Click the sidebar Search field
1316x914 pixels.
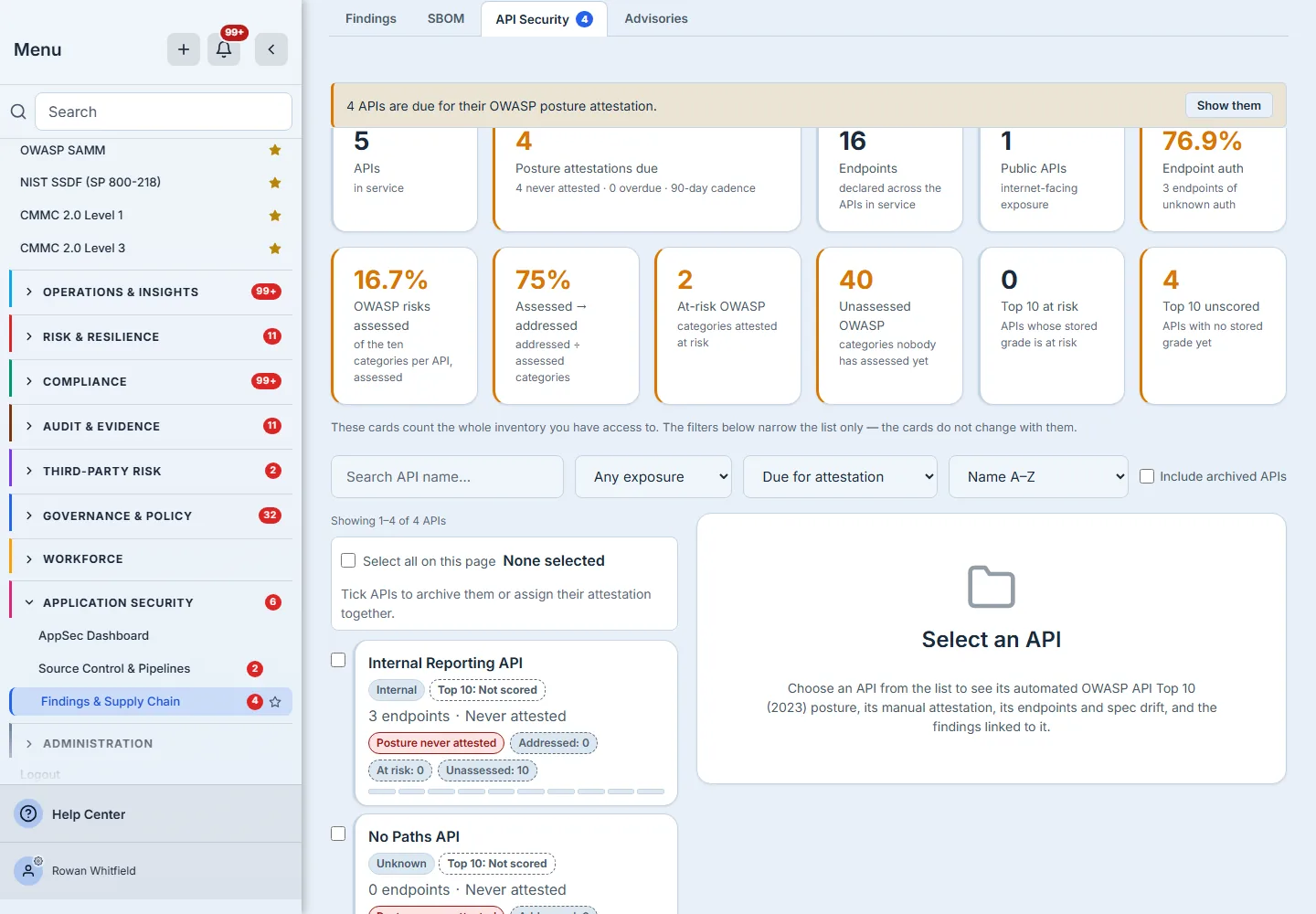(x=164, y=112)
